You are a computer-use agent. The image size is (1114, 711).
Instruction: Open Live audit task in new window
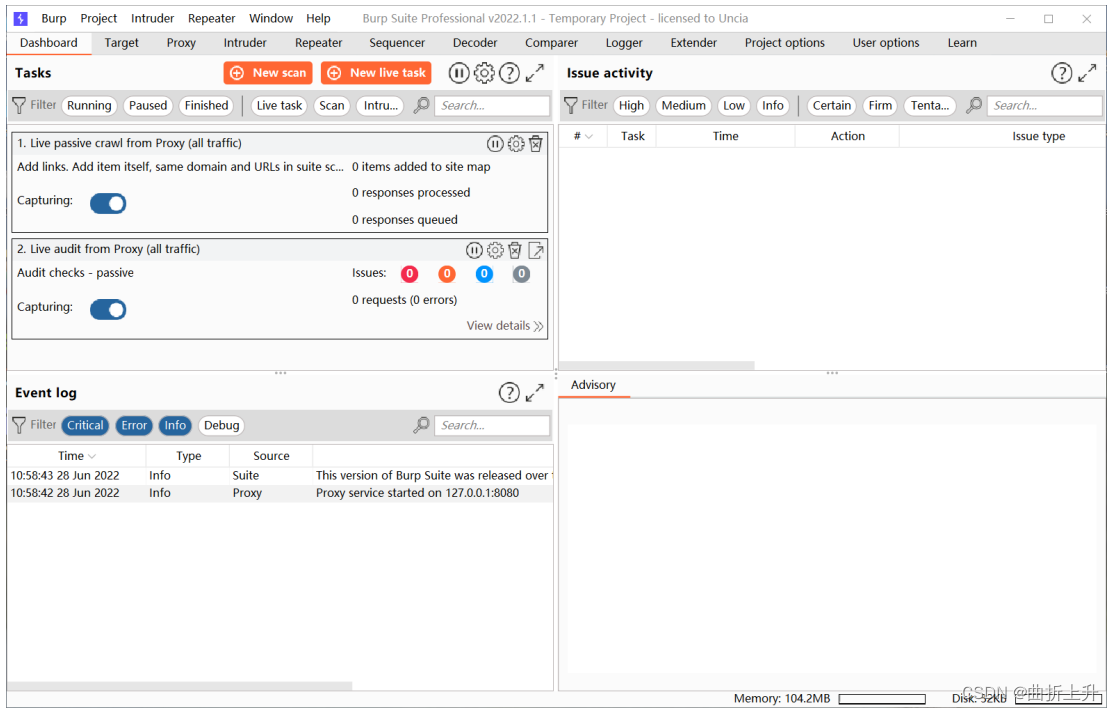pos(536,250)
